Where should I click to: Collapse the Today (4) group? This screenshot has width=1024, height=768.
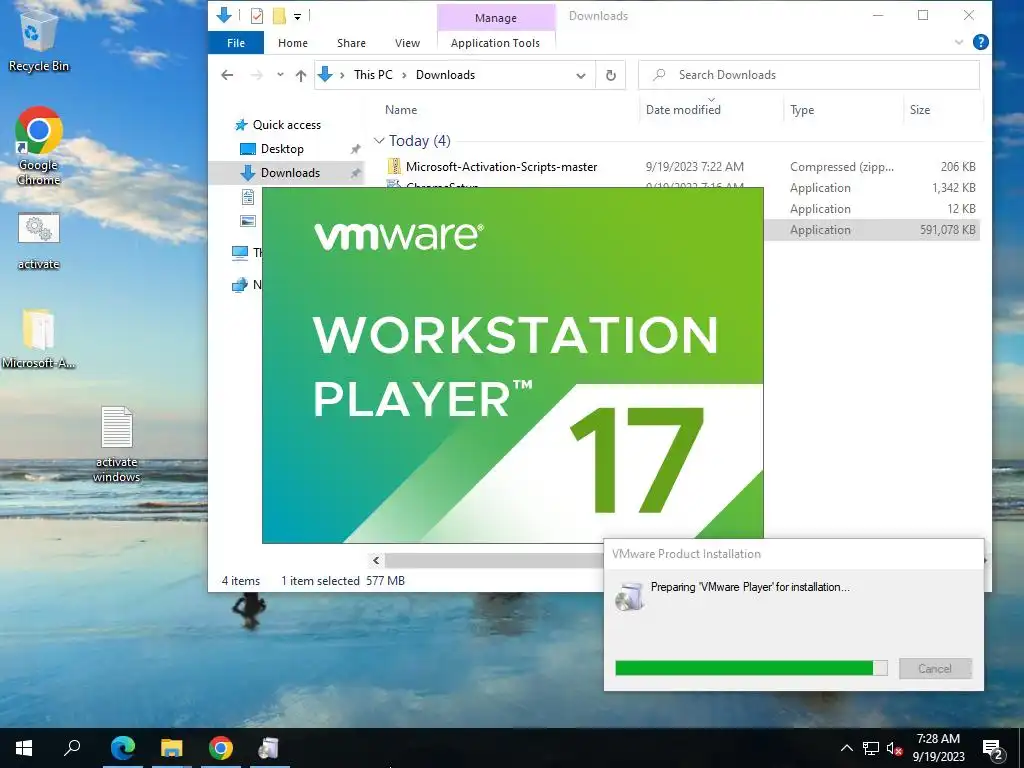point(379,140)
